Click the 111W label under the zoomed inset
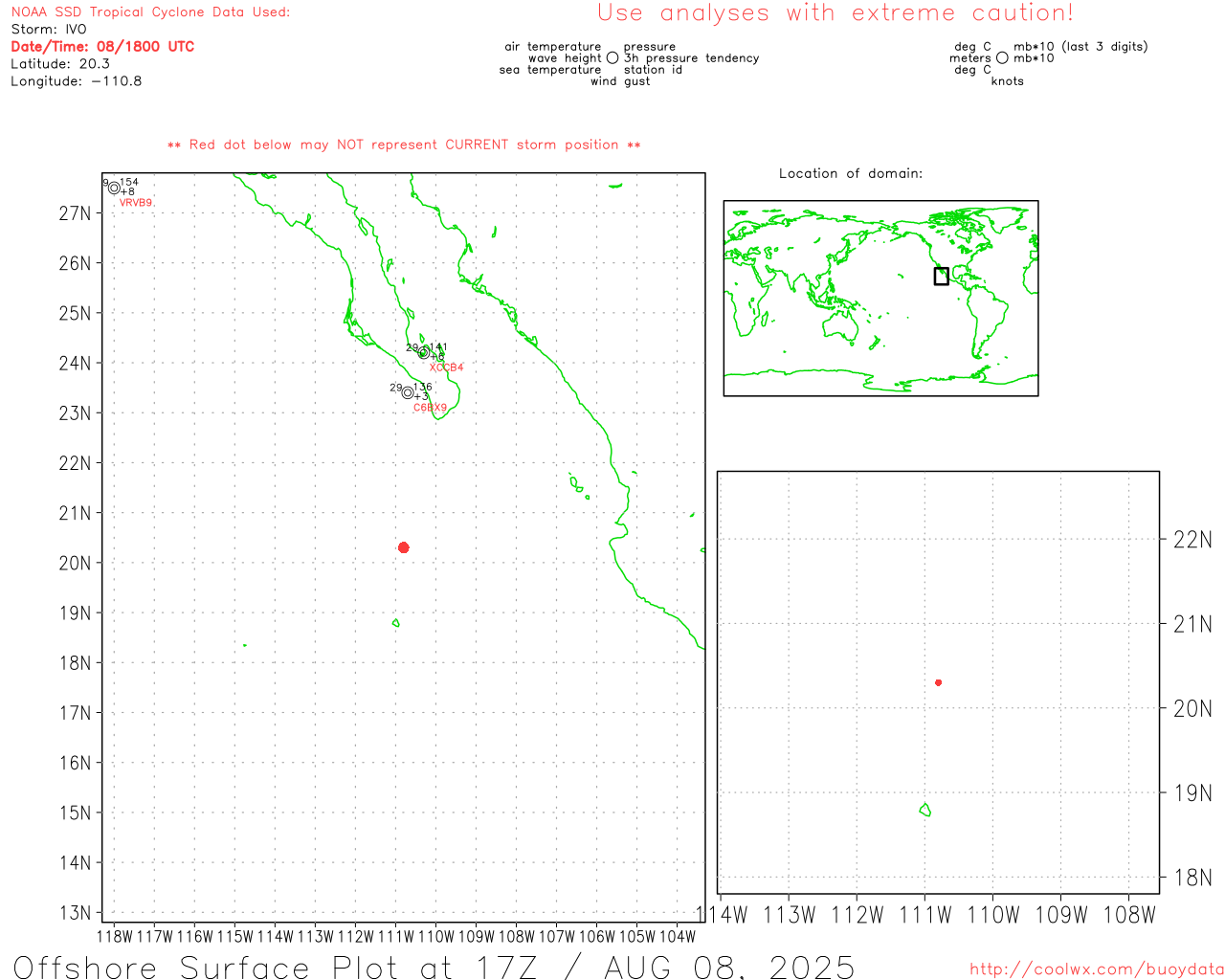 925,916
